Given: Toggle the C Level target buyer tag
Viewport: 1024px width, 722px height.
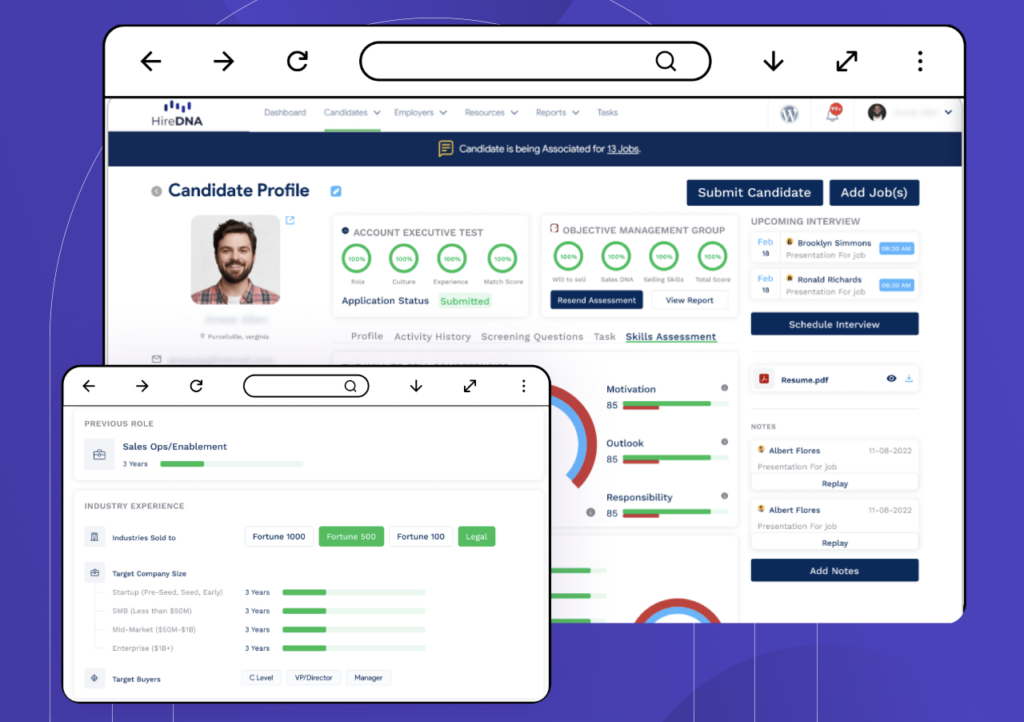Looking at the screenshot, I should pyautogui.click(x=261, y=678).
